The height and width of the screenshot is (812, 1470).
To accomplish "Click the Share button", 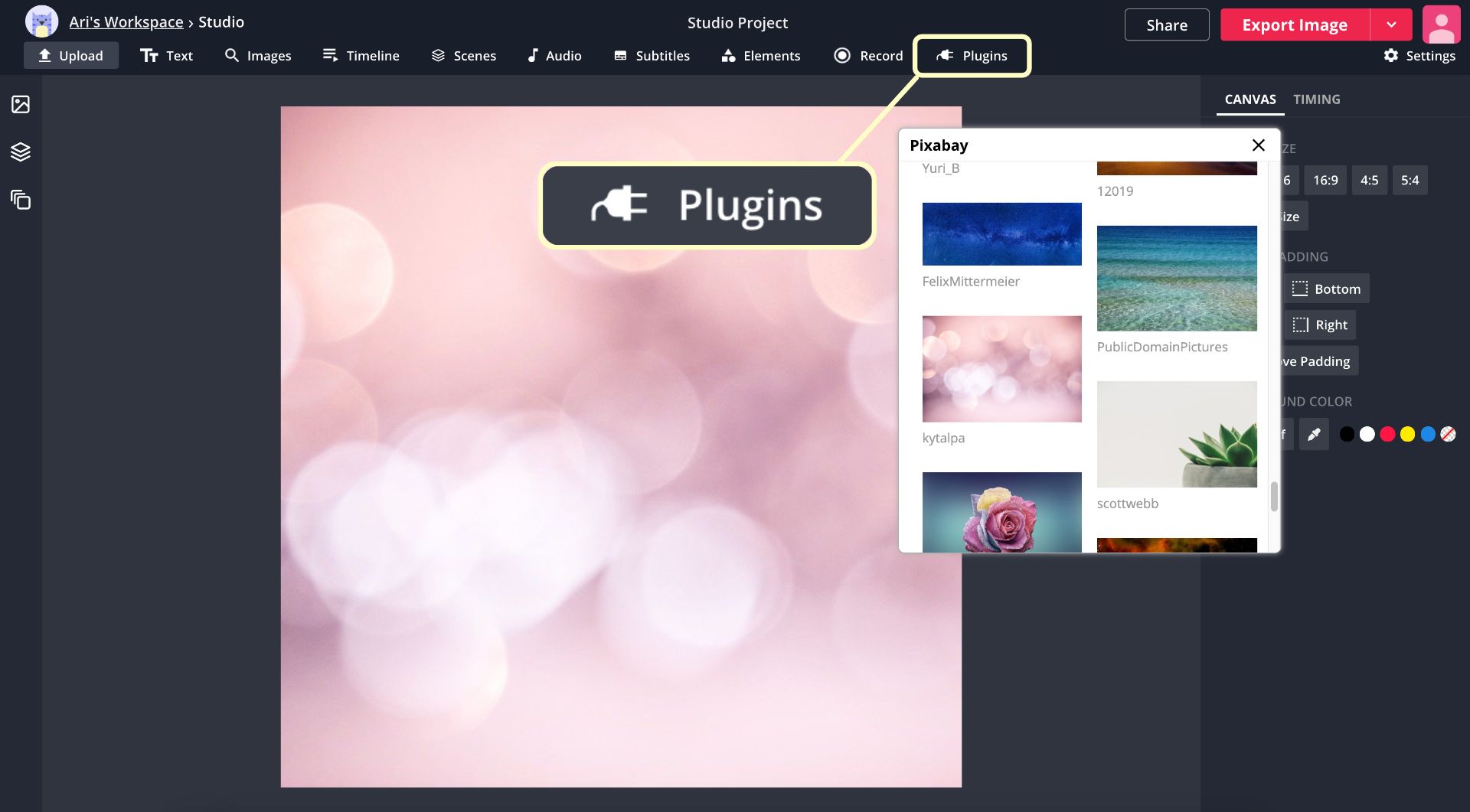I will [1166, 25].
